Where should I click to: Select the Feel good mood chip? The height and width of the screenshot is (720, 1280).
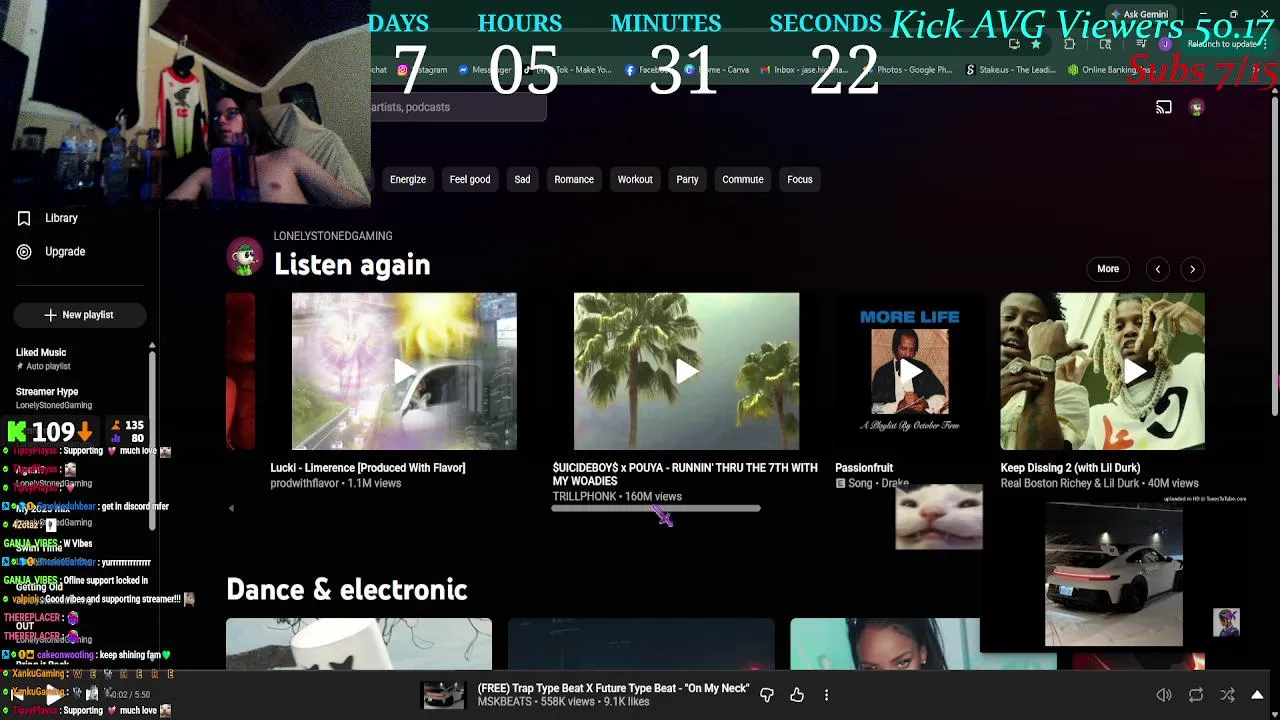470,180
